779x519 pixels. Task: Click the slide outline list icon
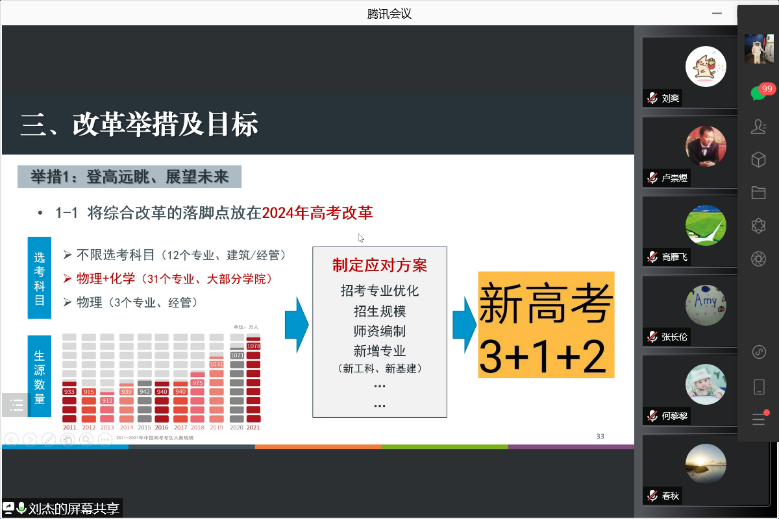[16, 405]
